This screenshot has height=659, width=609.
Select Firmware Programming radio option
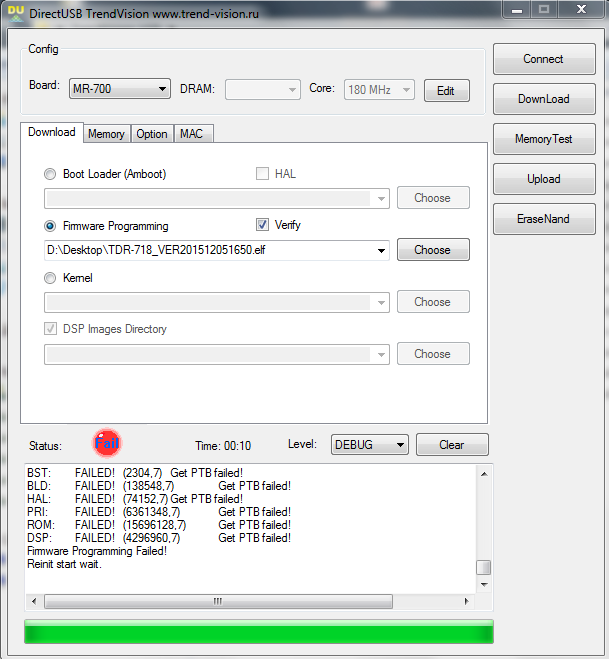pyautogui.click(x=50, y=226)
